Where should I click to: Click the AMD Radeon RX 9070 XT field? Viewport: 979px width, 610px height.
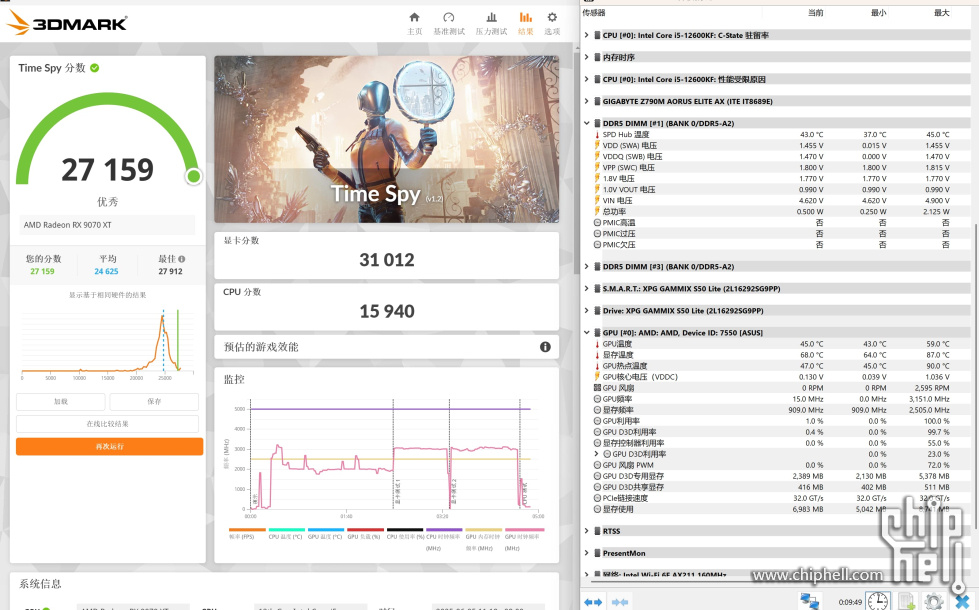(107, 225)
